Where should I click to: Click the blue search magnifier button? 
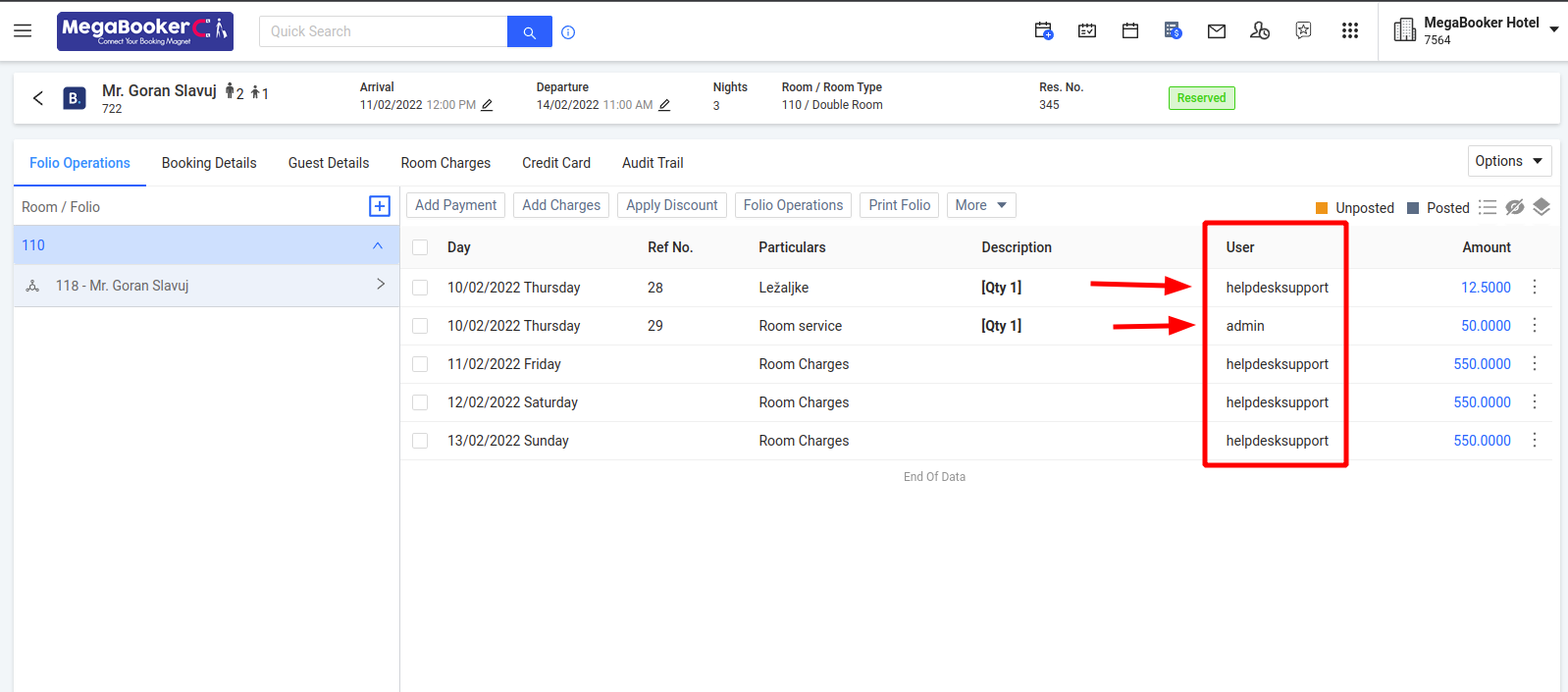529,31
